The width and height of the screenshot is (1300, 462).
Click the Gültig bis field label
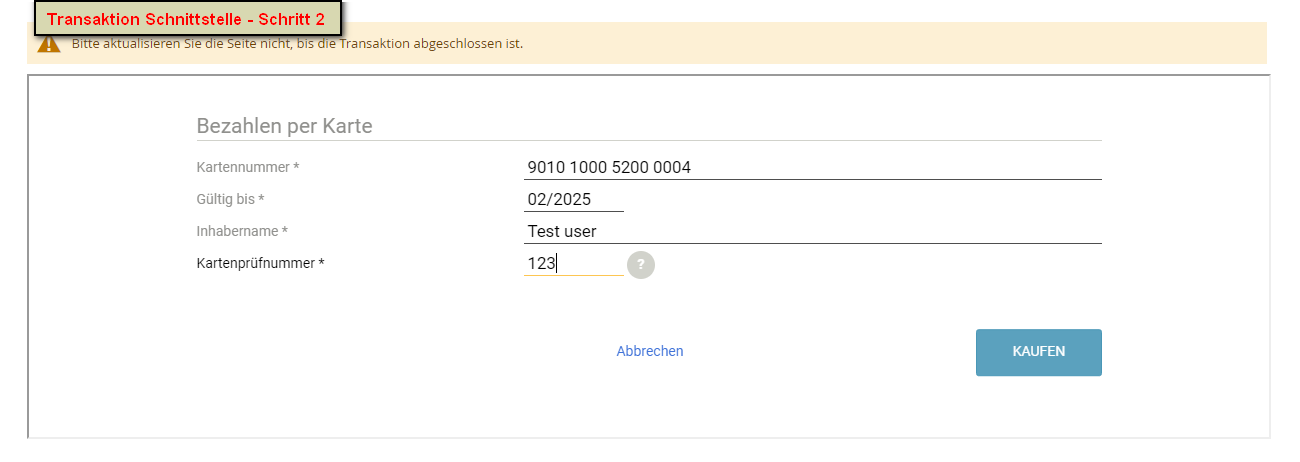[x=231, y=199]
